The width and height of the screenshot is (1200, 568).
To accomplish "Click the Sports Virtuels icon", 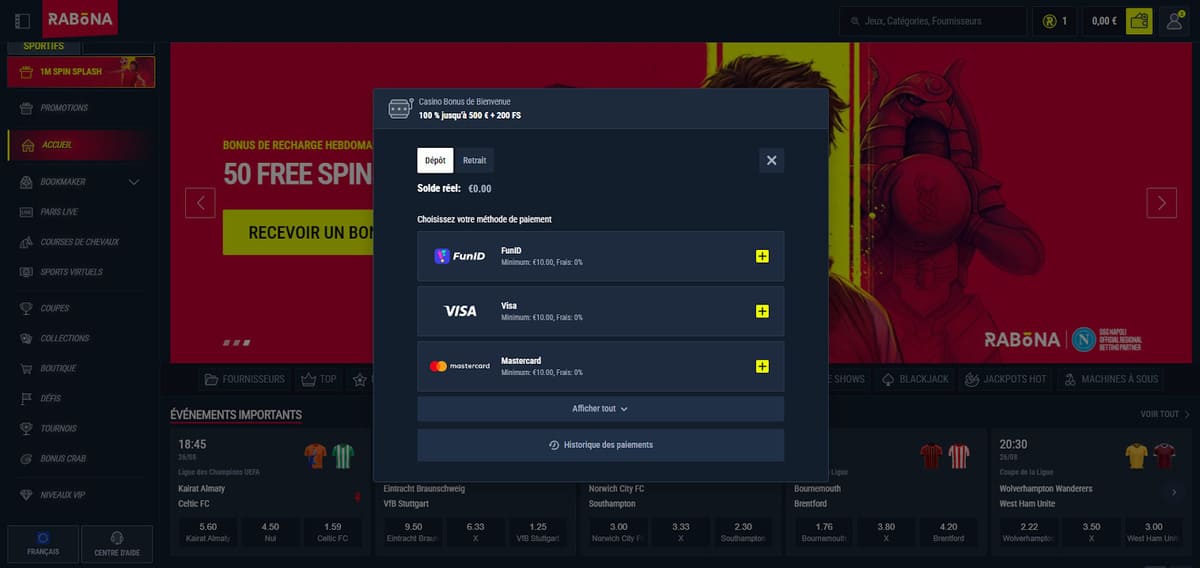I will [x=26, y=272].
